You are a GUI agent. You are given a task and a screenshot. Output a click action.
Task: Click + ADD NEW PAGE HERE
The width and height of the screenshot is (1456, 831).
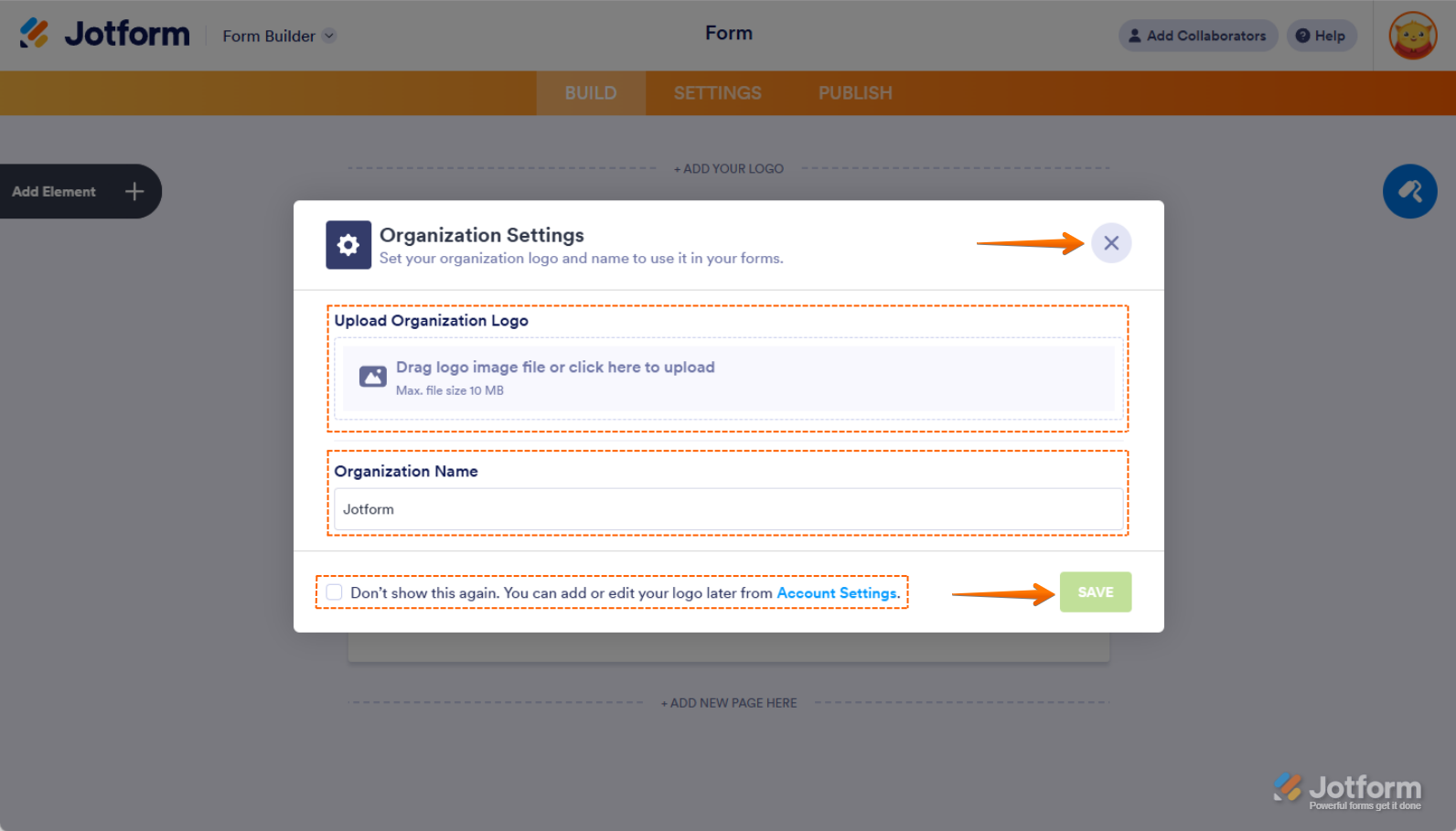729,703
